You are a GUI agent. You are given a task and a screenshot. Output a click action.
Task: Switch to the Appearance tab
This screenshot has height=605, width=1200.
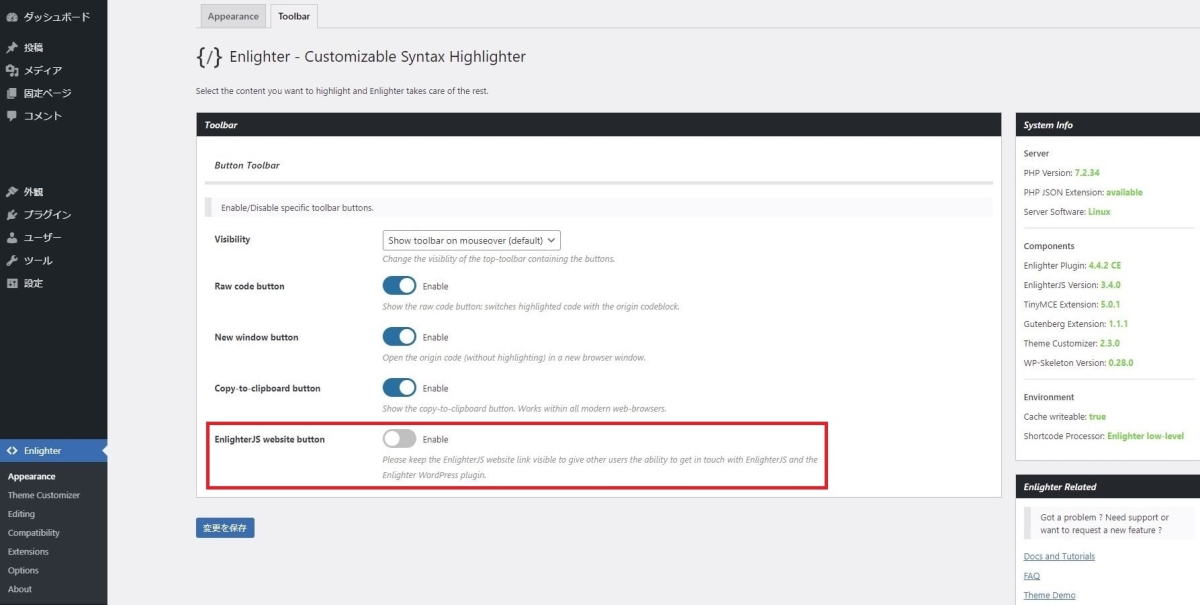[232, 16]
